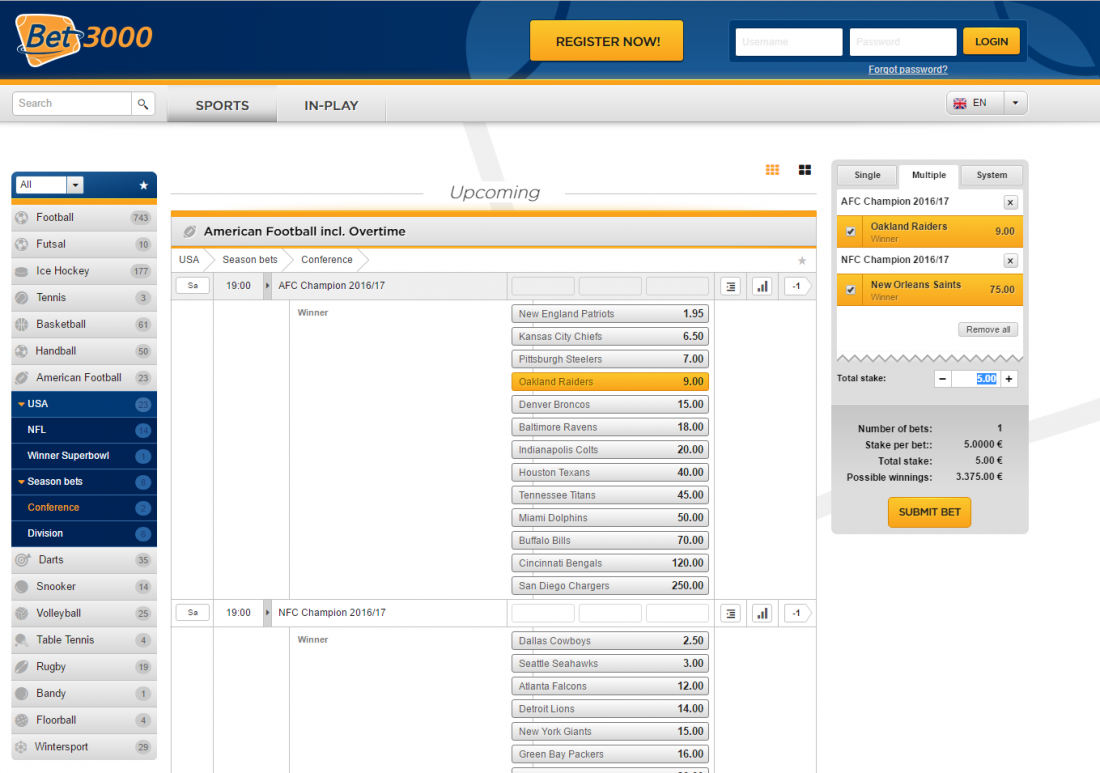This screenshot has height=773, width=1100.
Task: Collapse the USA tree node
Action: (22, 404)
